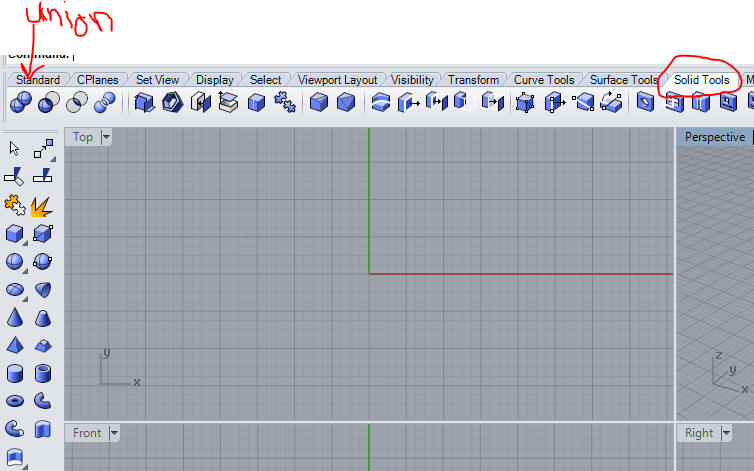Switch to the Solid Tools tab
Viewport: 754px width, 471px height.
[701, 80]
